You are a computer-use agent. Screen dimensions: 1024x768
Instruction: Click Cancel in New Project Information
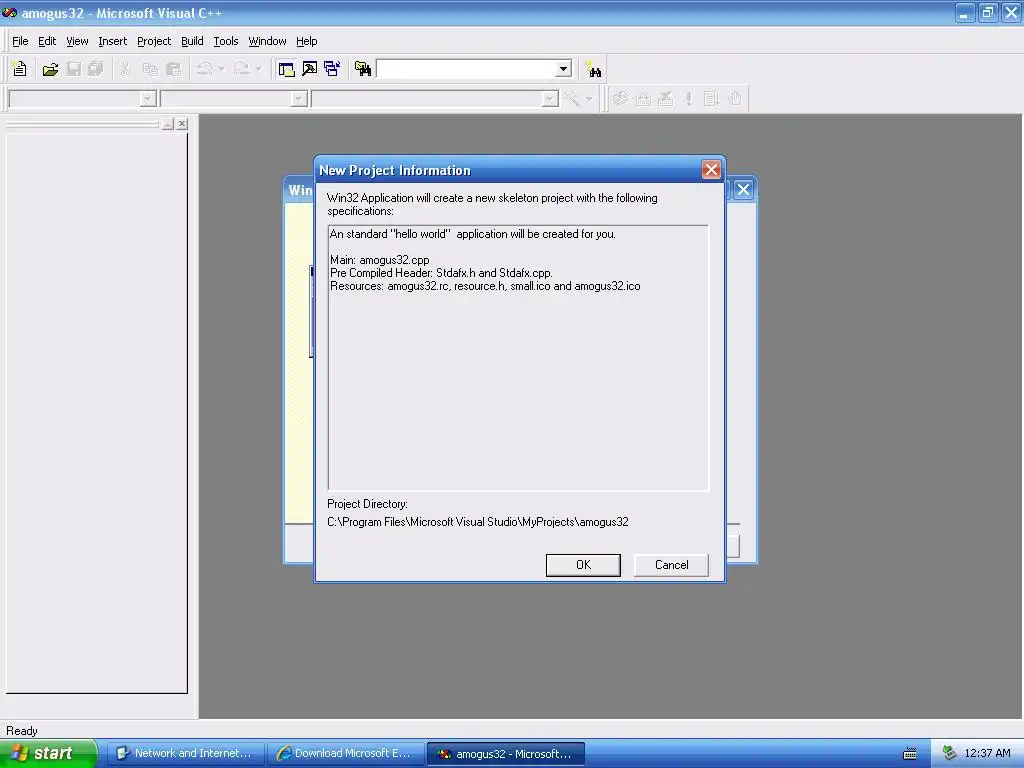click(671, 565)
